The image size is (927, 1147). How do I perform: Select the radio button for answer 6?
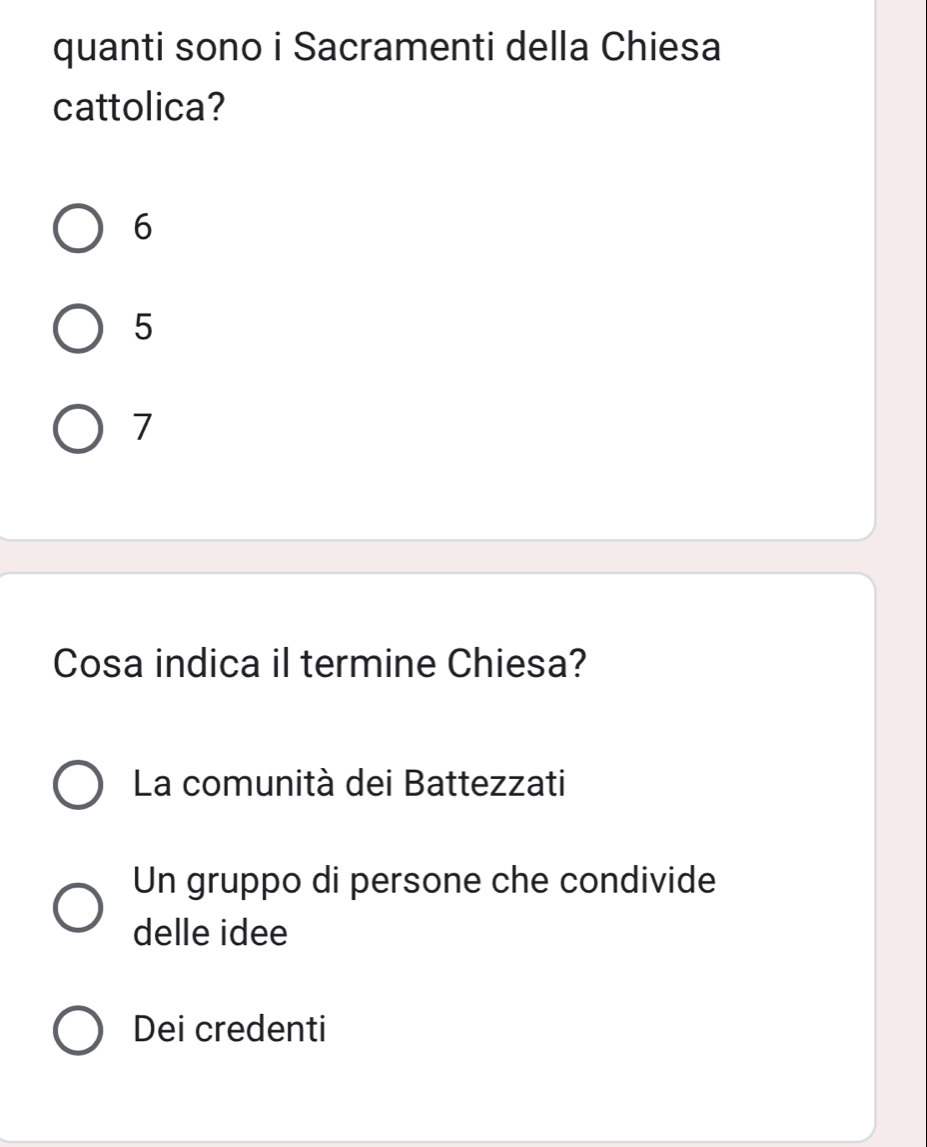79,230
